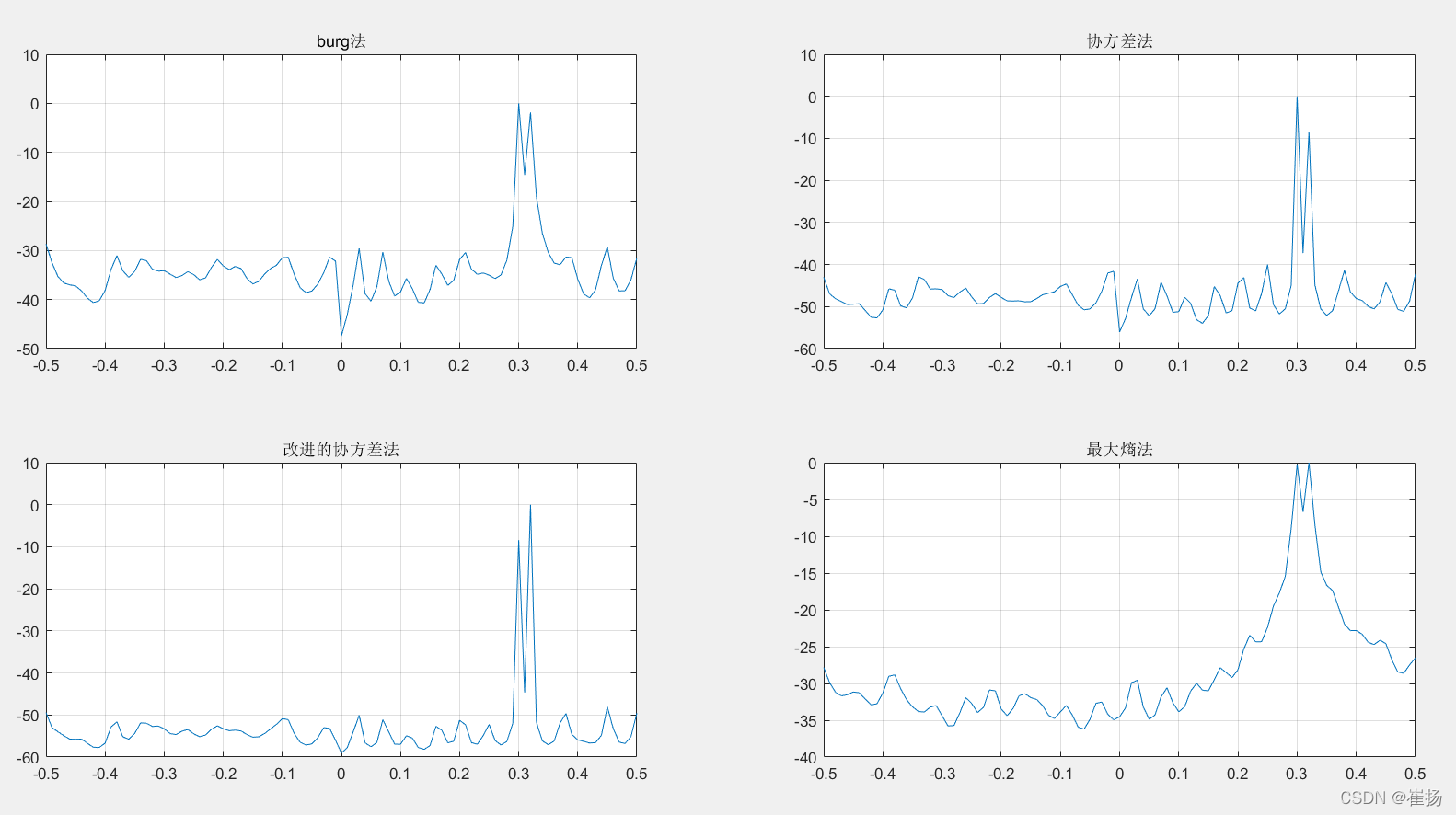Image resolution: width=1456 pixels, height=815 pixels.
Task: Click the -25 y-axis label of 最大熵法 plot
Action: 805,648
